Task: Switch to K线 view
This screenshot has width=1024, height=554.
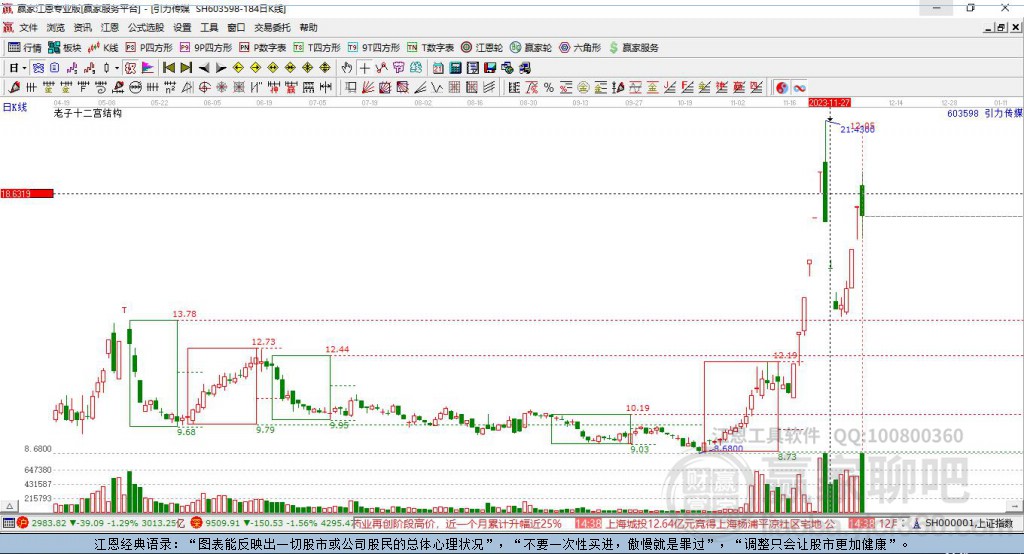Action: [103, 48]
